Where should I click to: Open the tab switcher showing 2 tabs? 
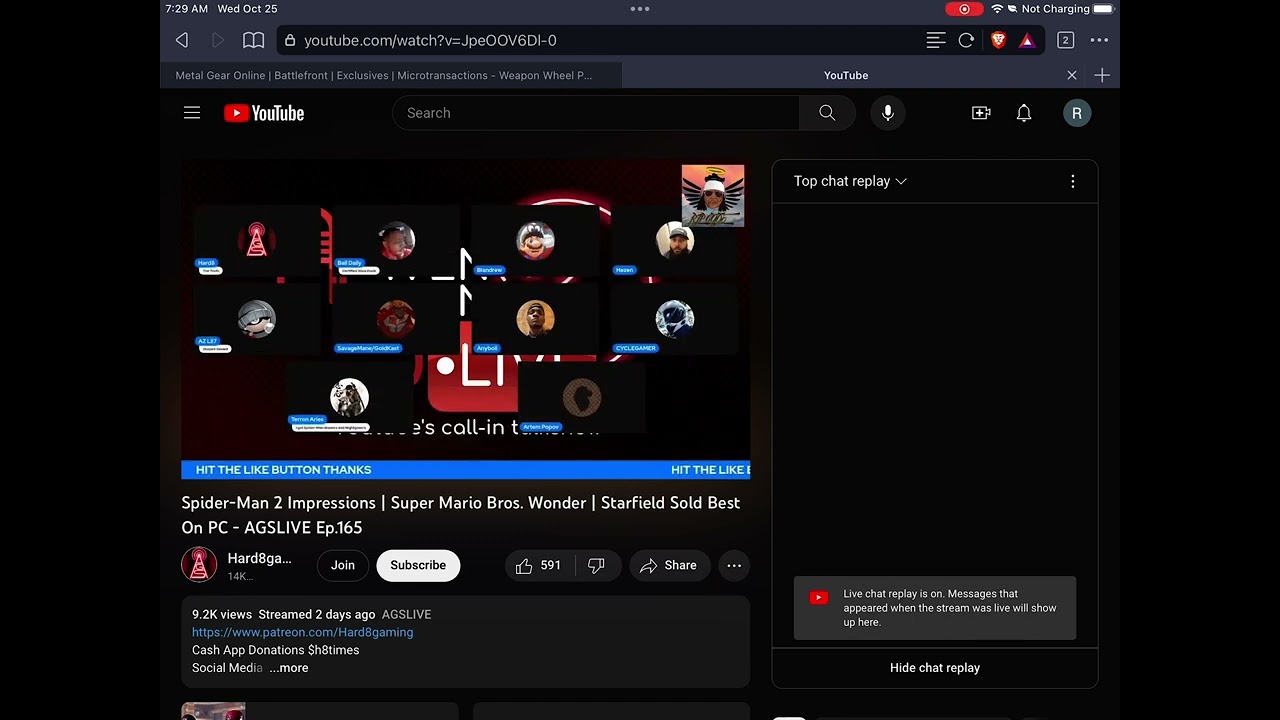click(1065, 40)
